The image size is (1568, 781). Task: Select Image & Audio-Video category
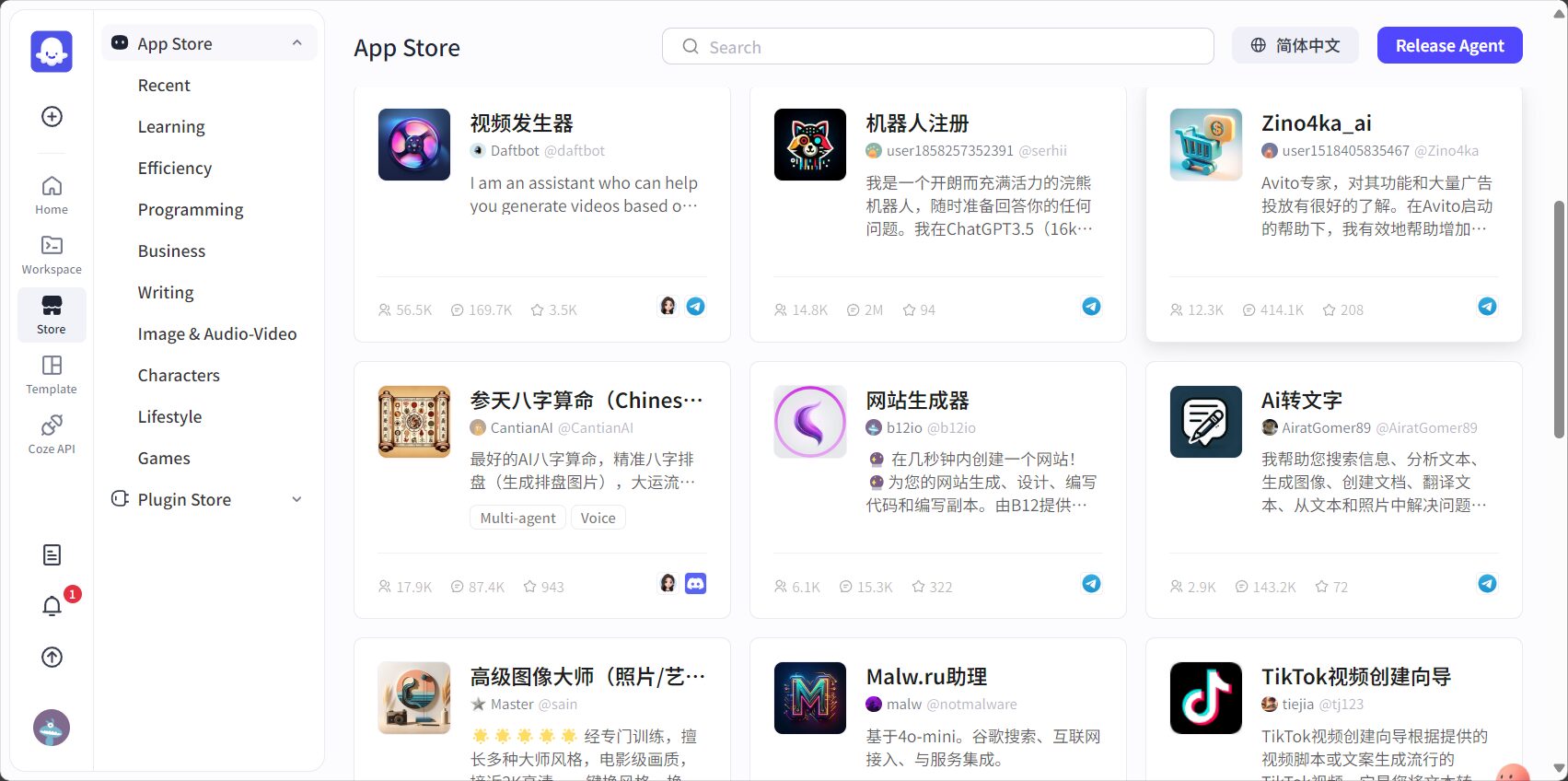(x=217, y=333)
